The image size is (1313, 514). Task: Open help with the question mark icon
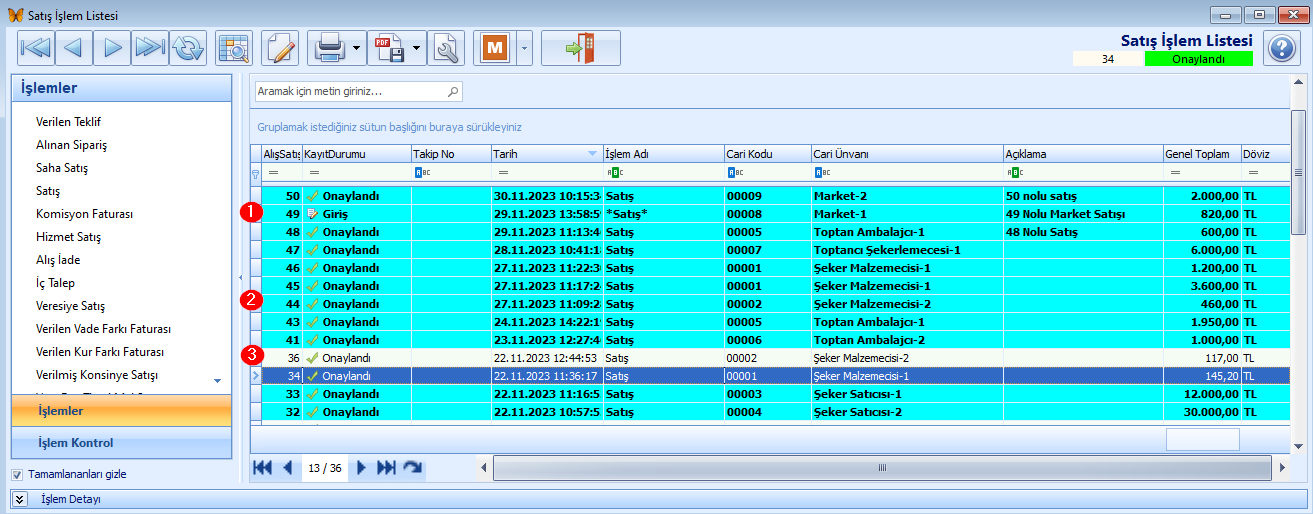[1282, 48]
